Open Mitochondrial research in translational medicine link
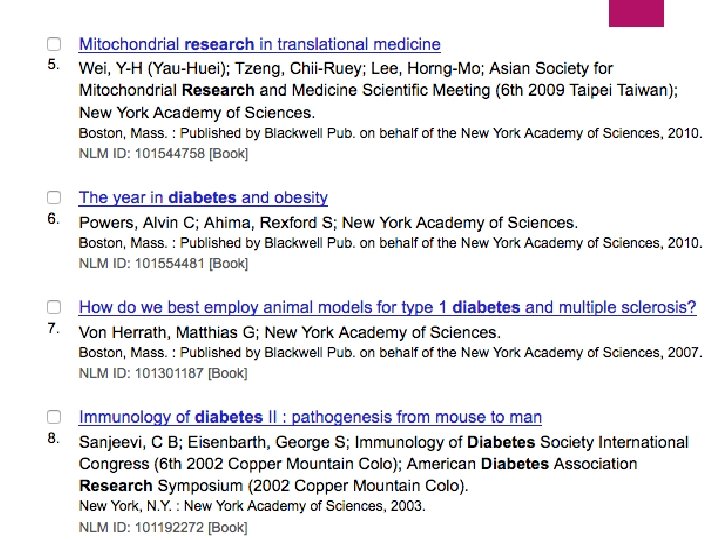Image resolution: width=720 pixels, height=540 pixels. coord(259,44)
